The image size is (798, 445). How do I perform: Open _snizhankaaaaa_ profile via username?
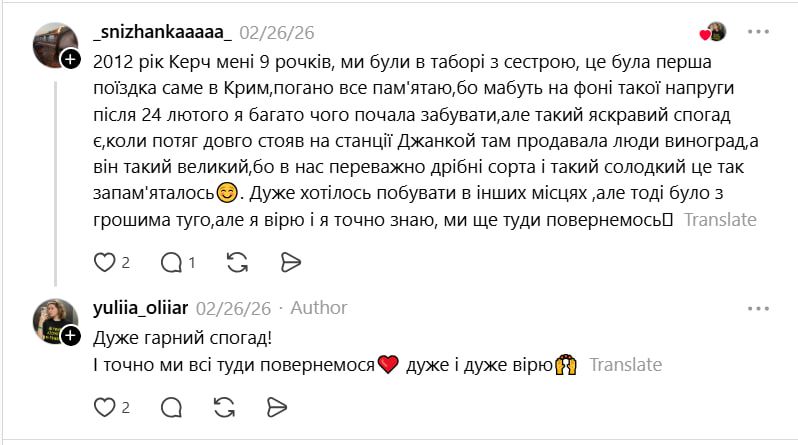[x=161, y=32]
